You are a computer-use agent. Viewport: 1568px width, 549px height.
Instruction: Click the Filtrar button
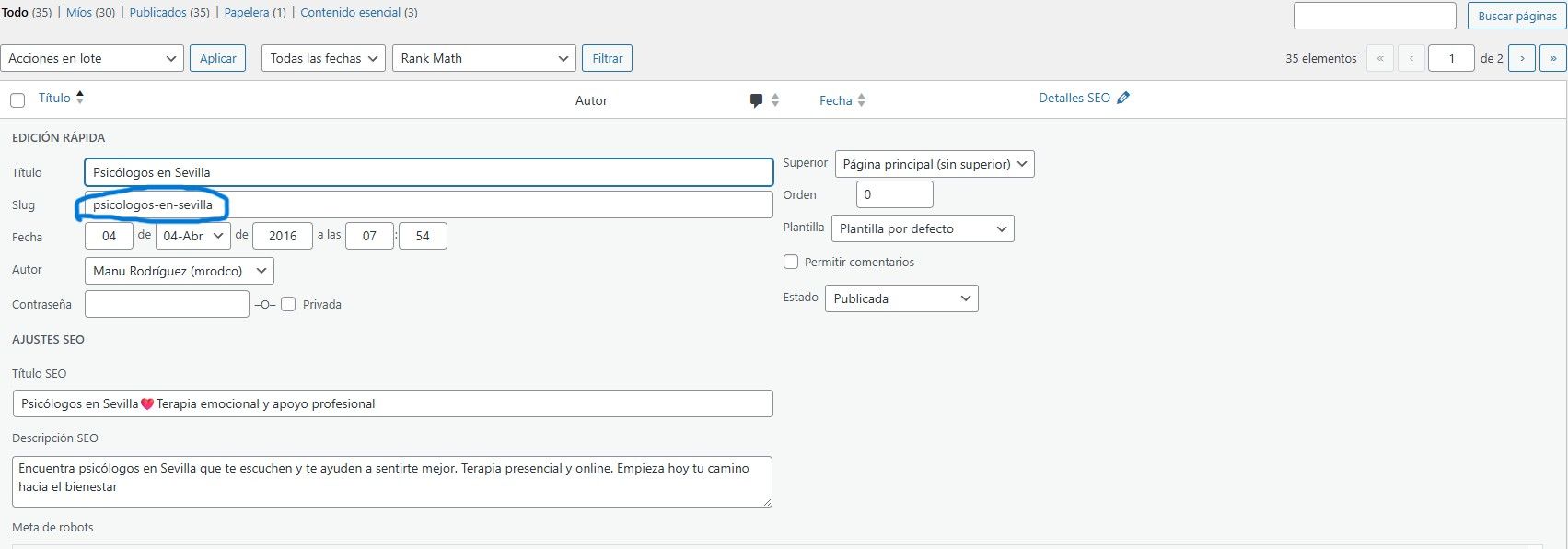pyautogui.click(x=607, y=58)
